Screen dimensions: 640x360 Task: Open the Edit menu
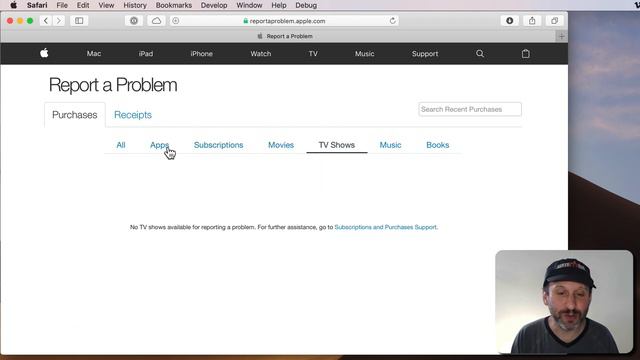tap(83, 5)
